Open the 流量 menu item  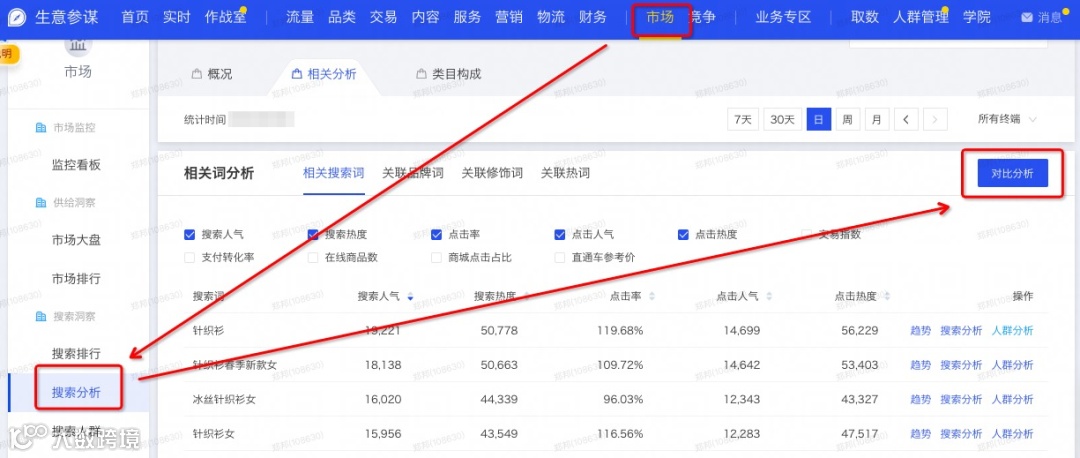click(x=300, y=18)
